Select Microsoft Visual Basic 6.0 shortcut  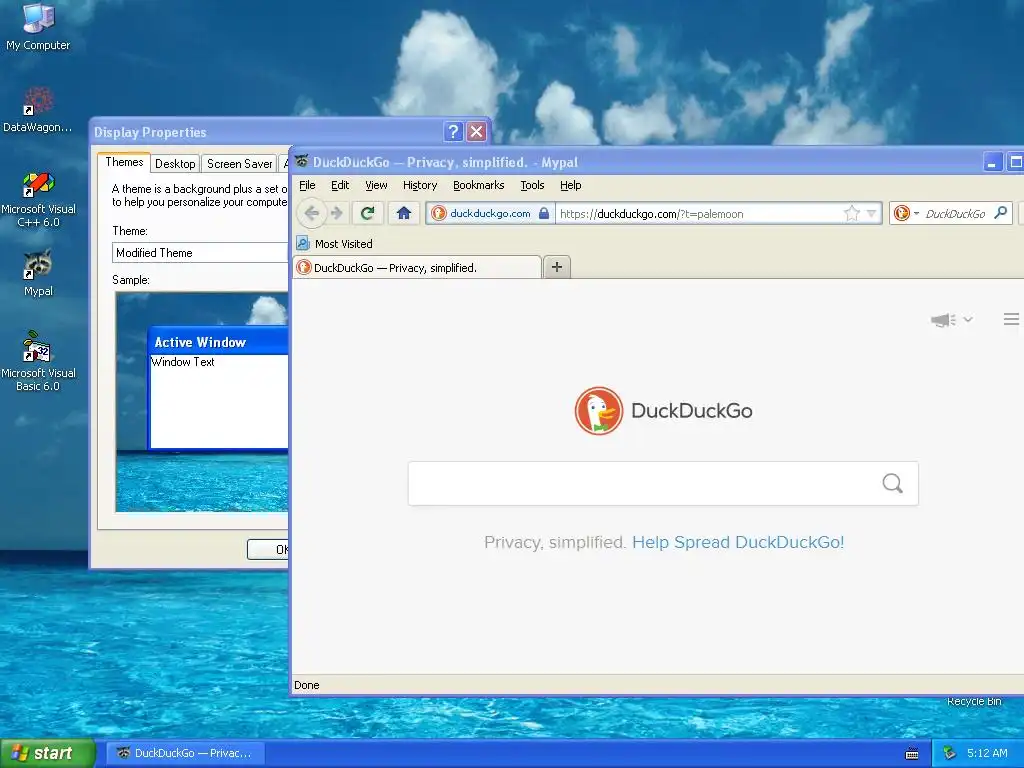[38, 361]
